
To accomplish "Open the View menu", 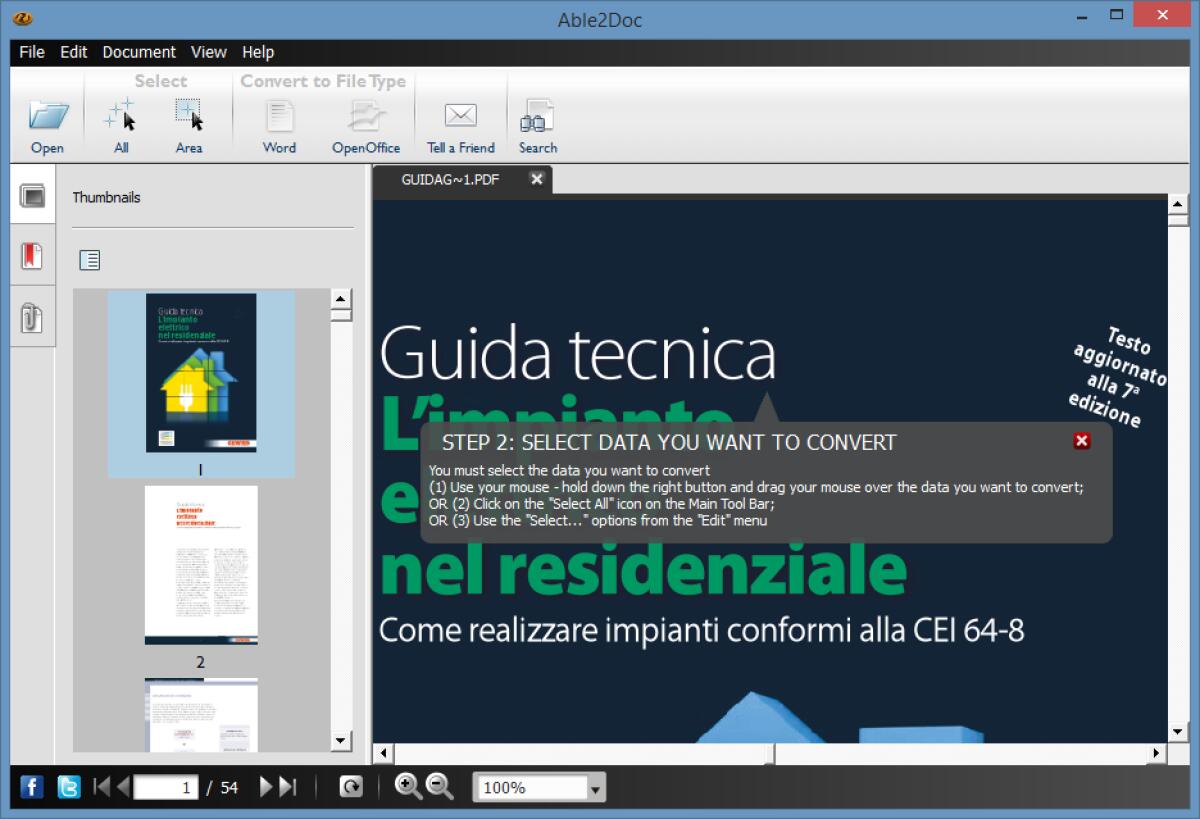I will click(x=208, y=52).
